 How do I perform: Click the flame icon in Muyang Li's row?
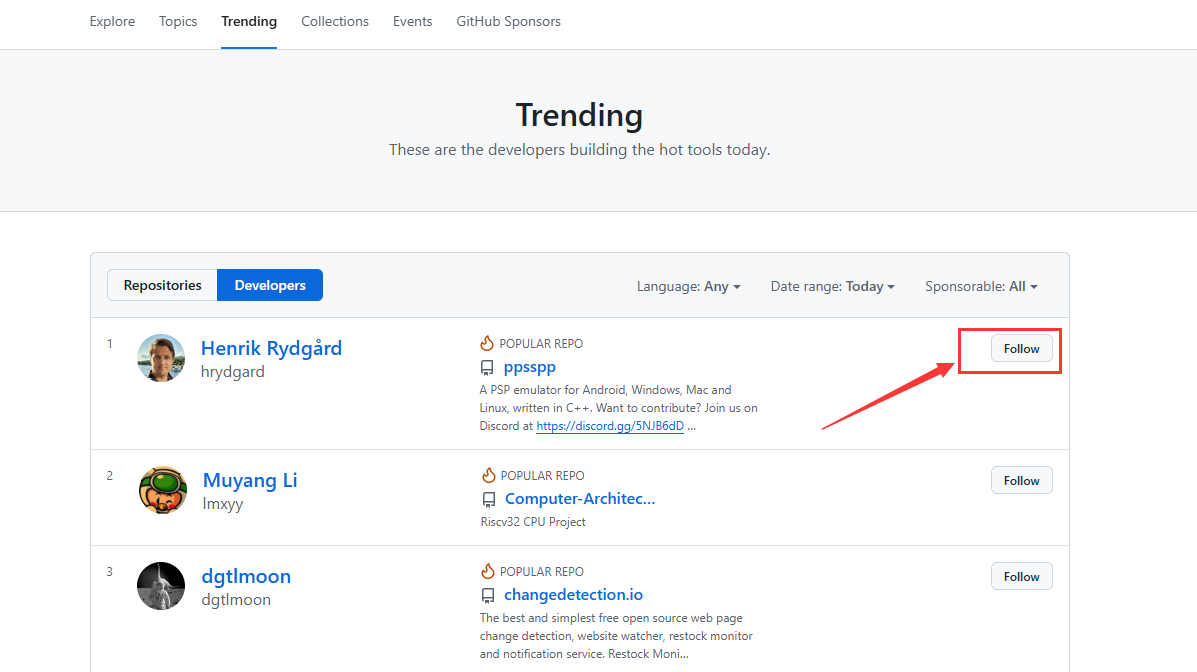(489, 475)
